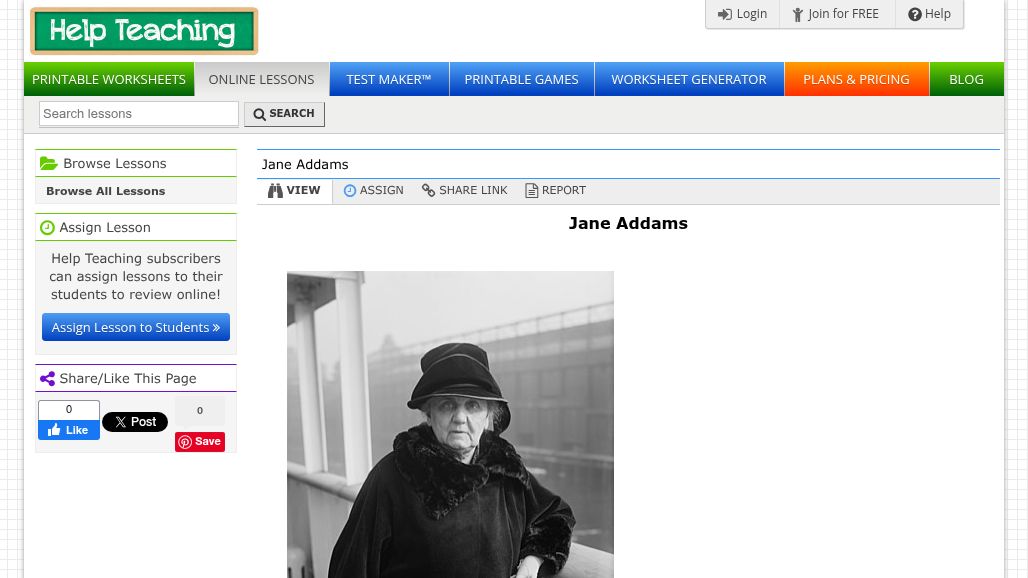Viewport: 1028px width, 578px height.
Task: Open Printable Worksheets menu
Action: (x=109, y=79)
